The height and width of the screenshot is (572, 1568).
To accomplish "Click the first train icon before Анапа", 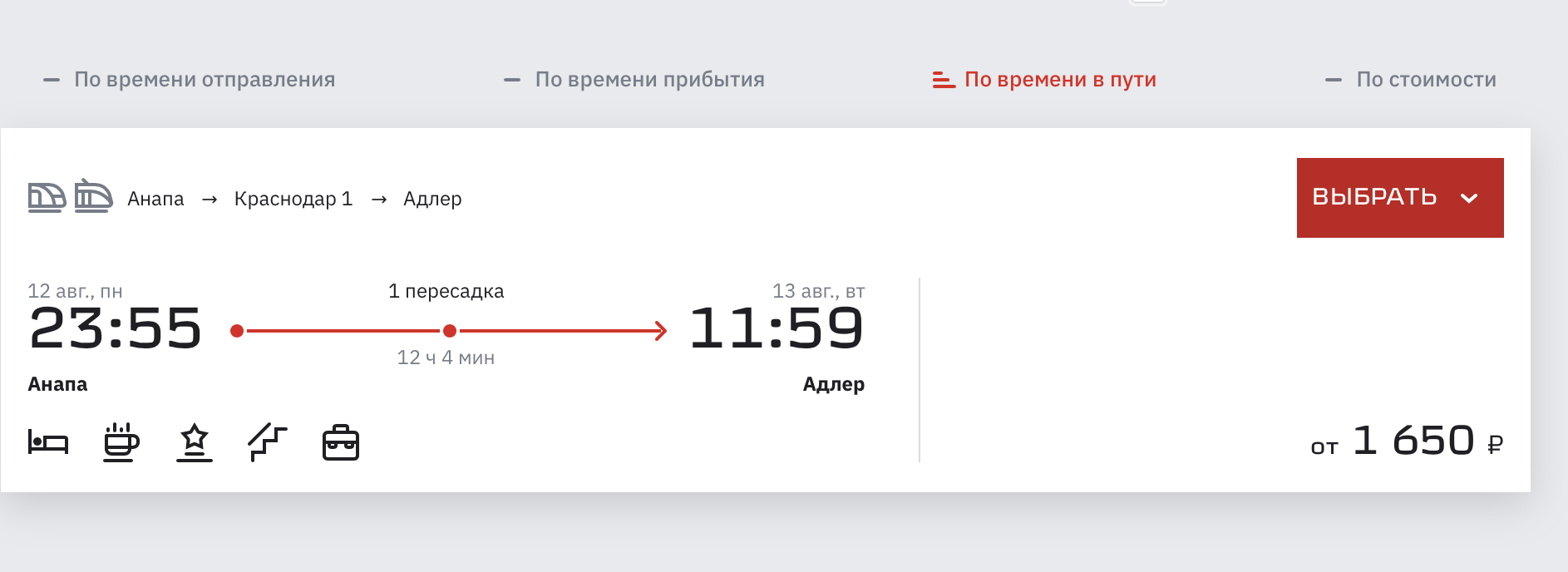I will click(47, 198).
